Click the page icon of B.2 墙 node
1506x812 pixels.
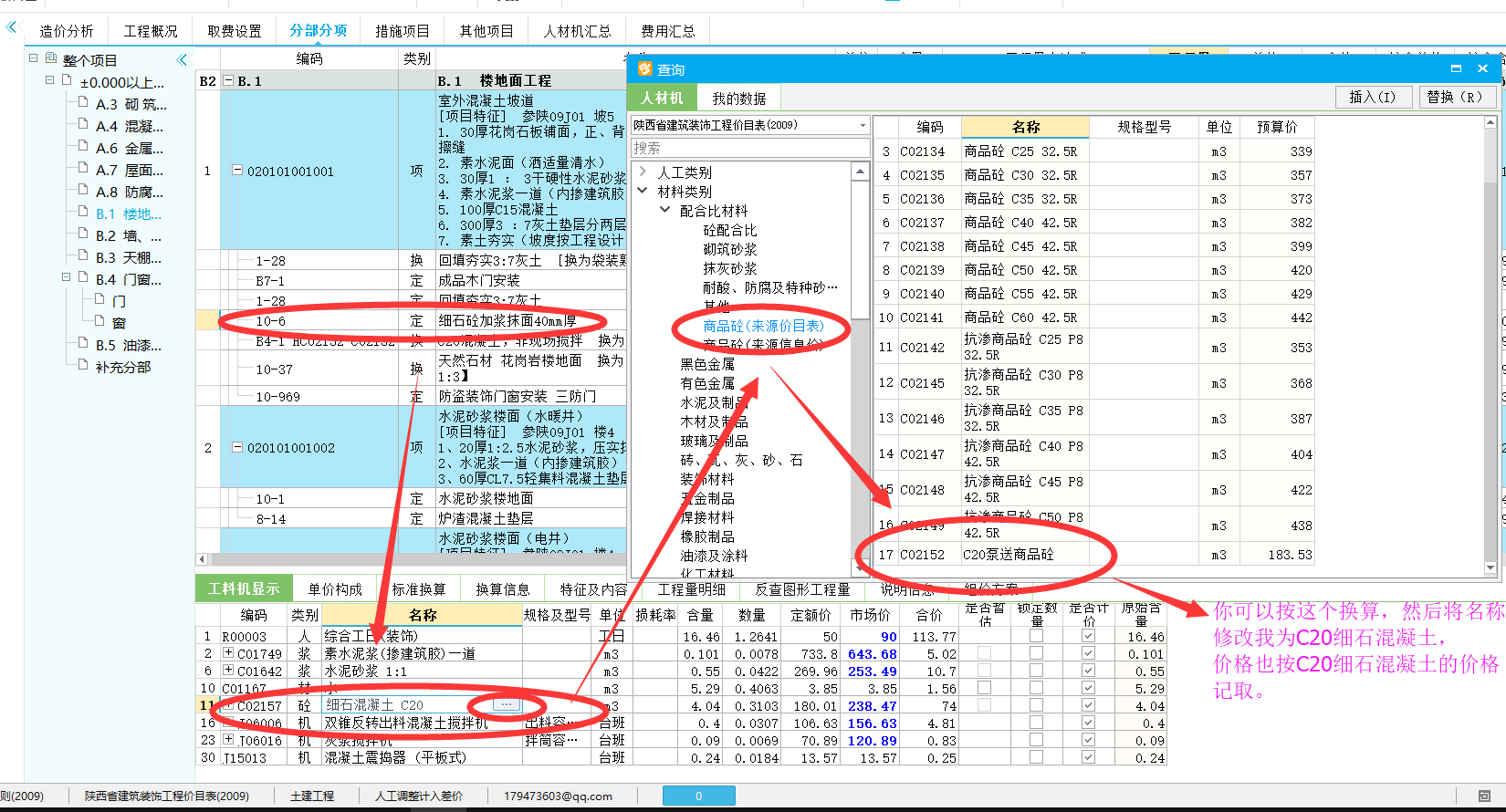83,234
